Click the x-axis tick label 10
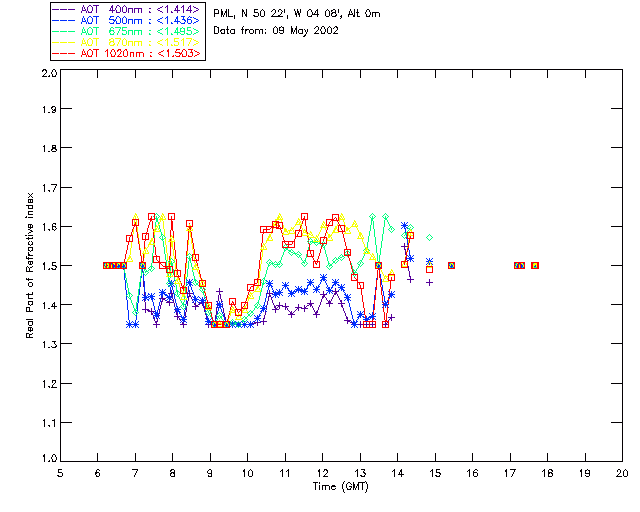 tap(247, 473)
